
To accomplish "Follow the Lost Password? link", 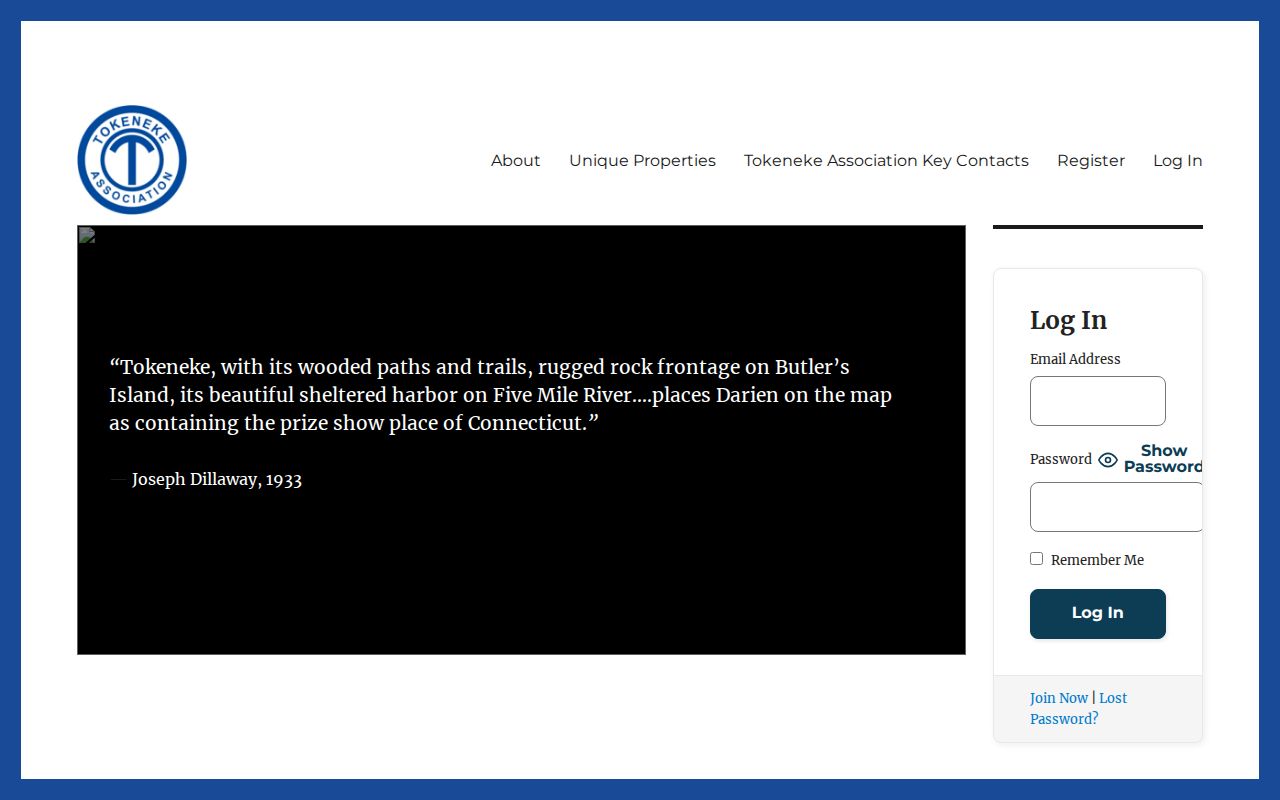I will pyautogui.click(x=1078, y=708).
